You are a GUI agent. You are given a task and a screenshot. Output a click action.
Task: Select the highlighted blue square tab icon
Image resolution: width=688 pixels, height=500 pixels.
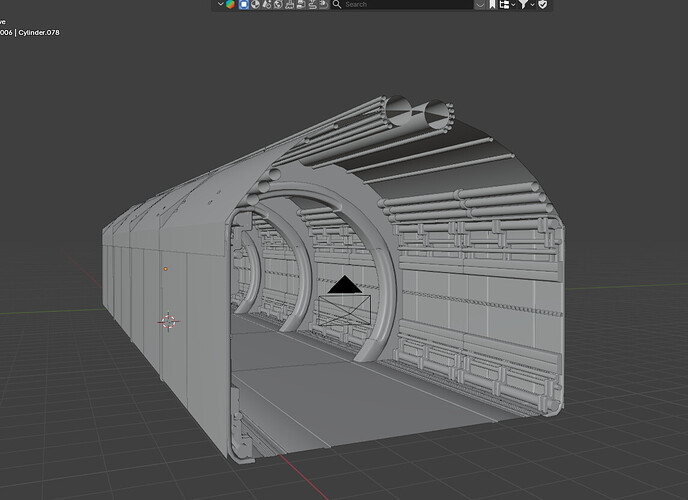click(x=244, y=4)
